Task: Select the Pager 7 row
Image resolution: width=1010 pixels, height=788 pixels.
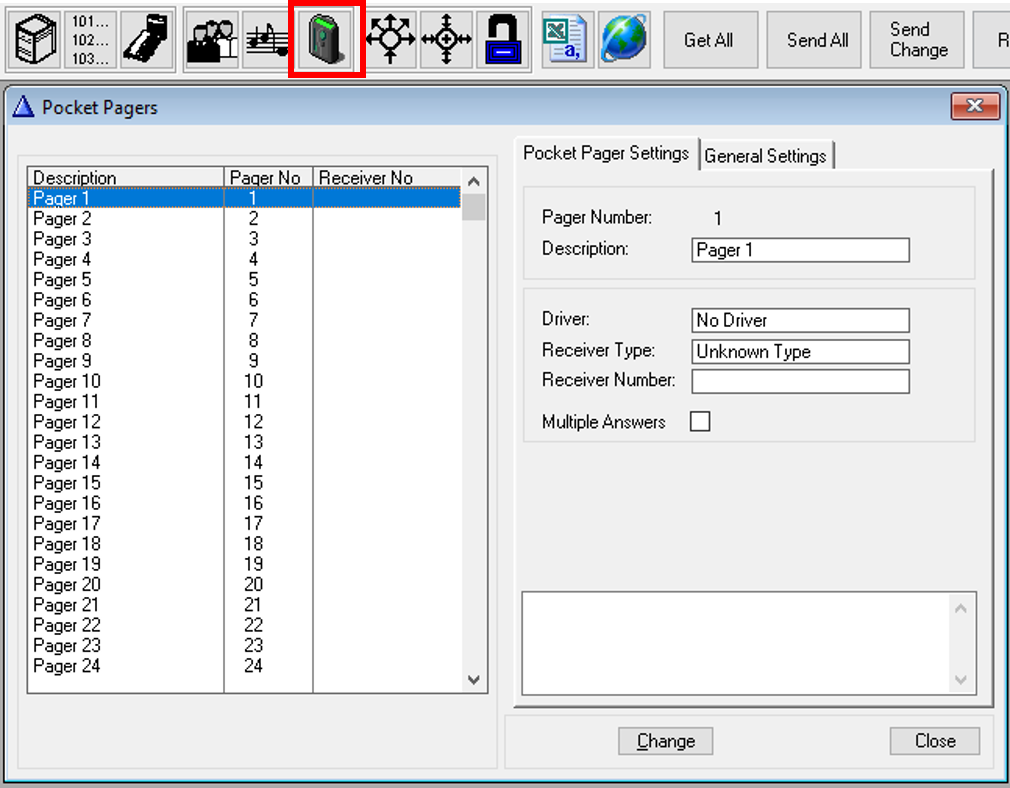Action: (x=245, y=320)
